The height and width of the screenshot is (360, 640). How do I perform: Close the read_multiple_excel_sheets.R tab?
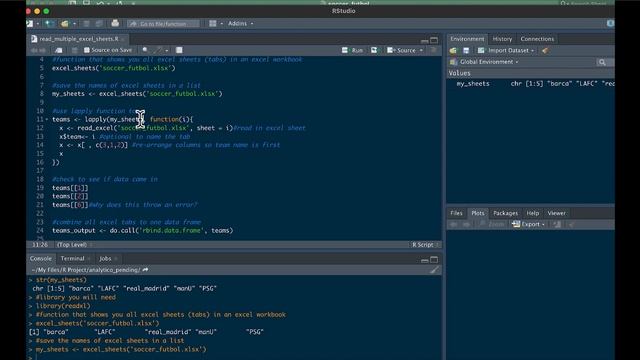pos(123,39)
